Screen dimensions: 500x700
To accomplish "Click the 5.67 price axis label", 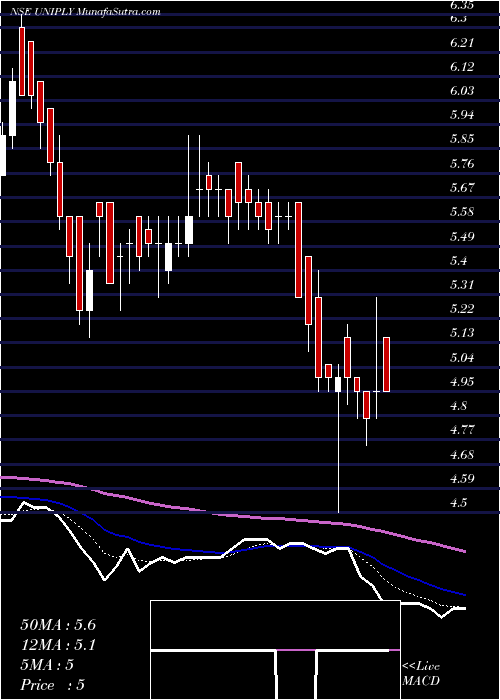I will pyautogui.click(x=462, y=188).
